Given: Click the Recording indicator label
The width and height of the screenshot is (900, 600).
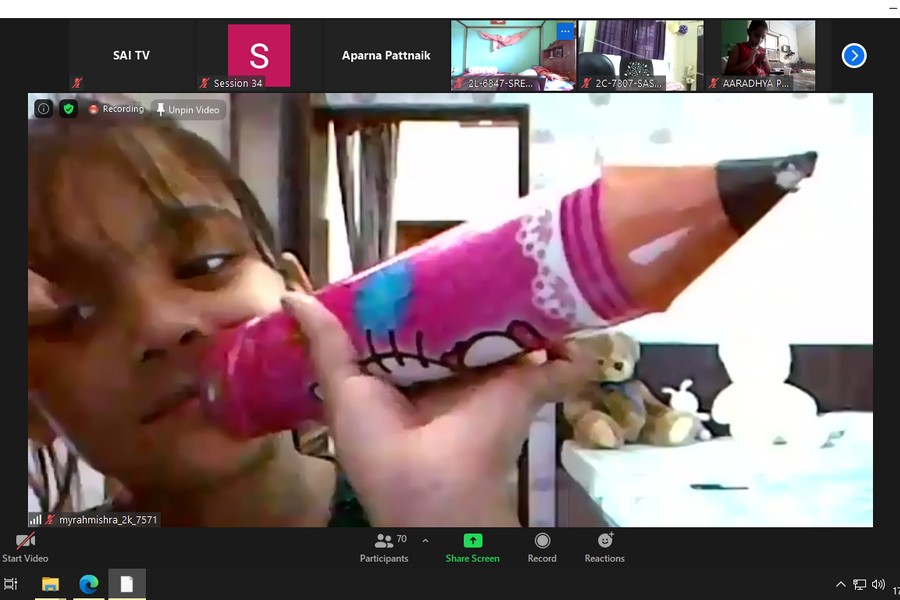Looking at the screenshot, I should tap(116, 109).
